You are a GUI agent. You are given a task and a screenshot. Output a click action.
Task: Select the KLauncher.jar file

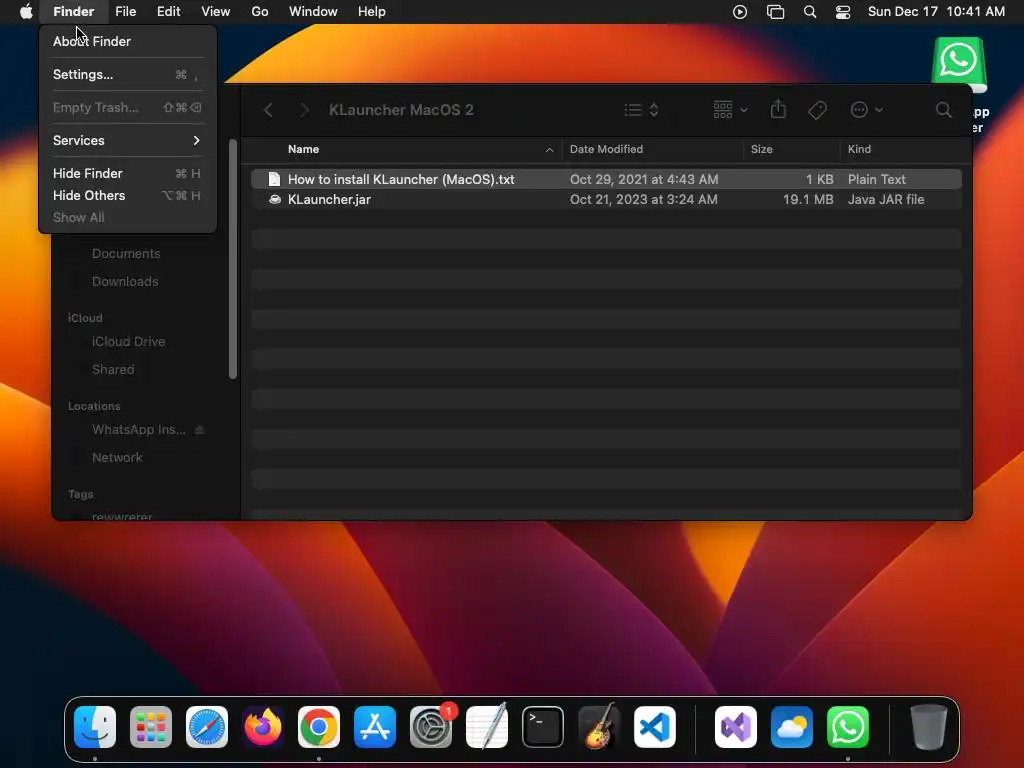click(606, 200)
